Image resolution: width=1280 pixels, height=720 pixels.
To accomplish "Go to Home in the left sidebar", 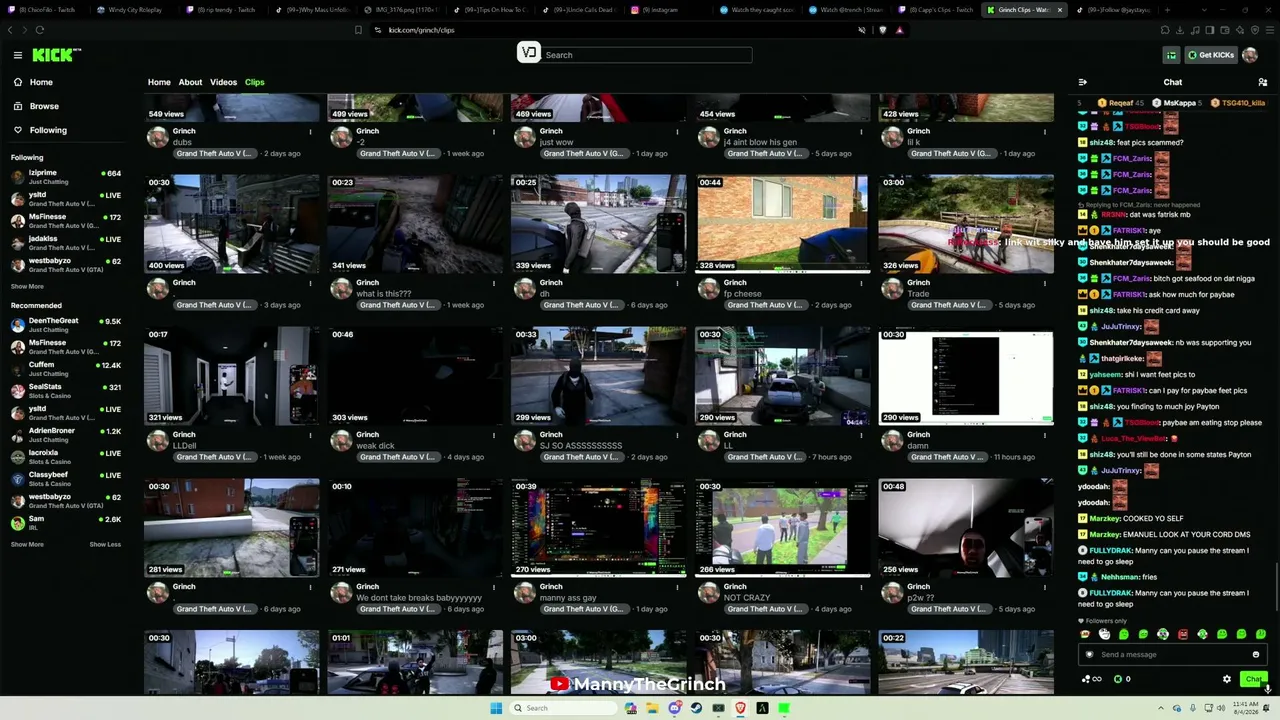I will 41,82.
